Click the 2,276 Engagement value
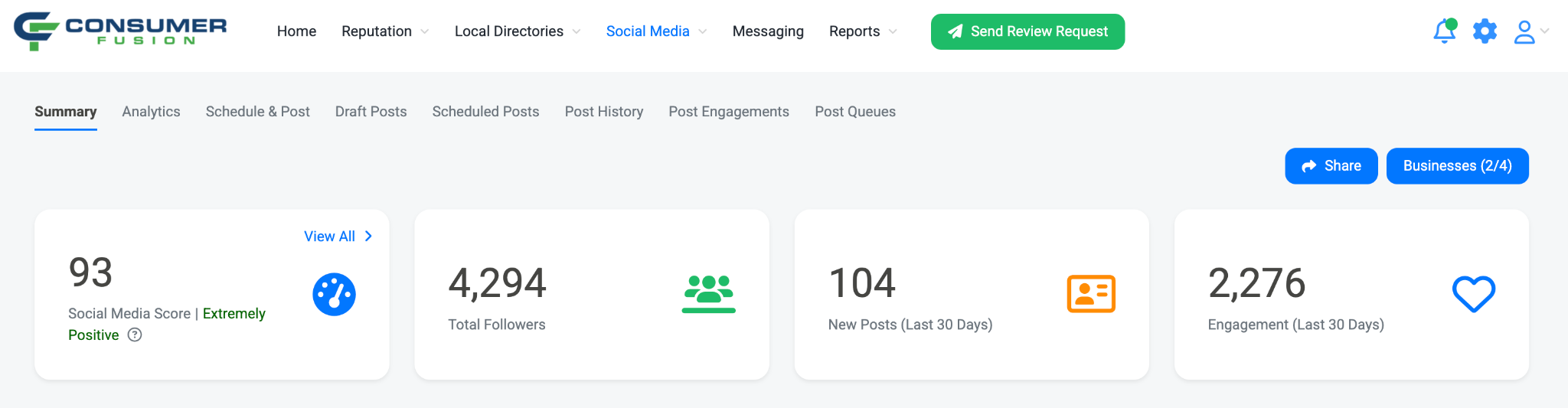Viewport: 1568px width, 408px height. coord(1256,283)
